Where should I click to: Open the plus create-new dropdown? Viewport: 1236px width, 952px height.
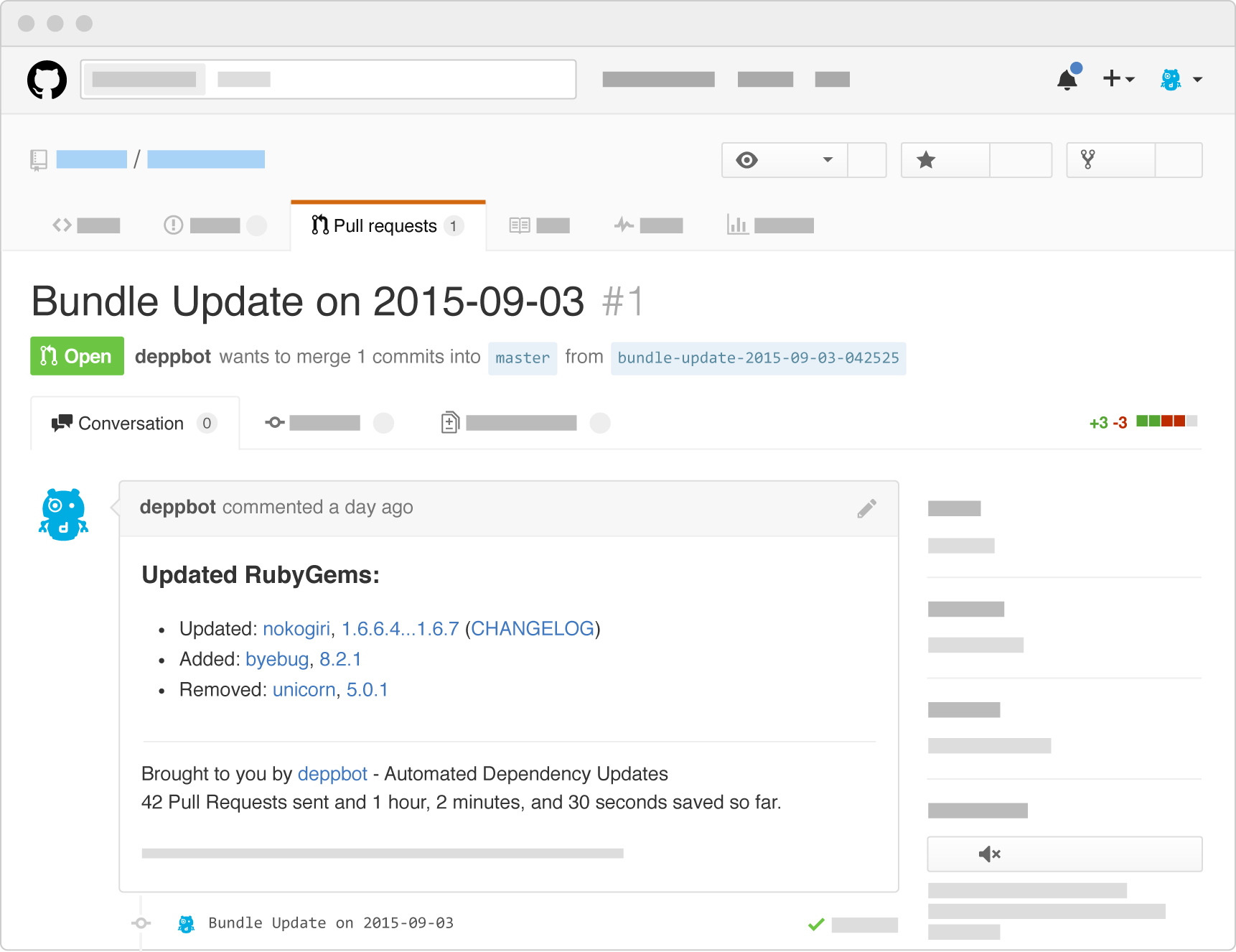pos(1118,78)
